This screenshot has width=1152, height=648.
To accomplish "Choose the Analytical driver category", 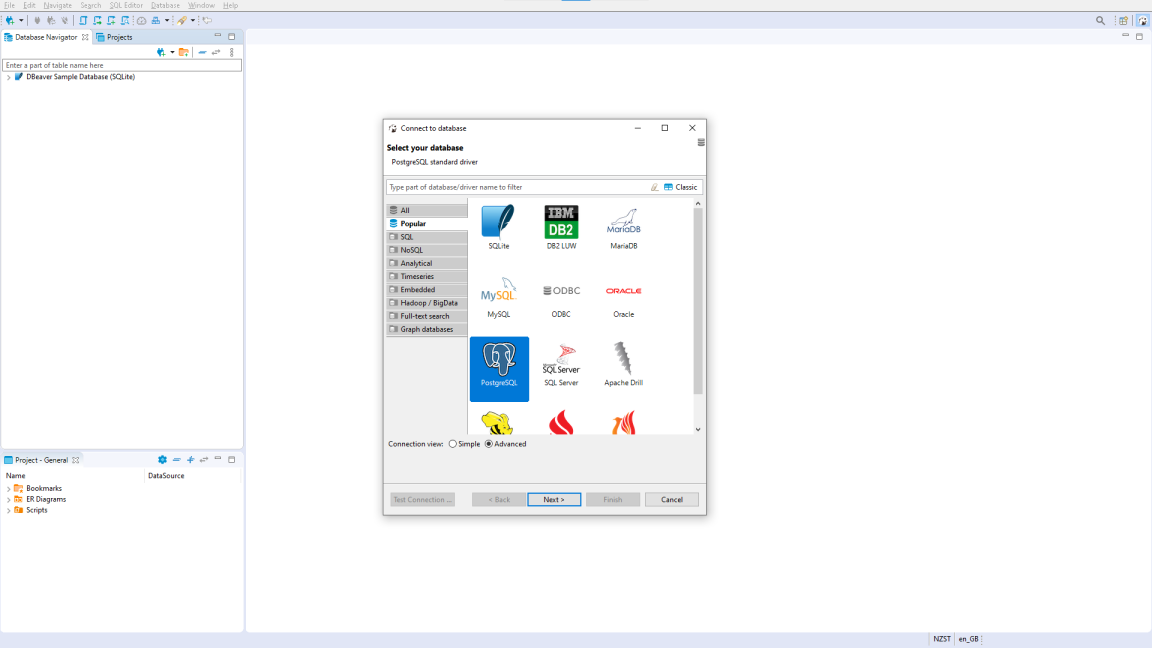I will 427,263.
